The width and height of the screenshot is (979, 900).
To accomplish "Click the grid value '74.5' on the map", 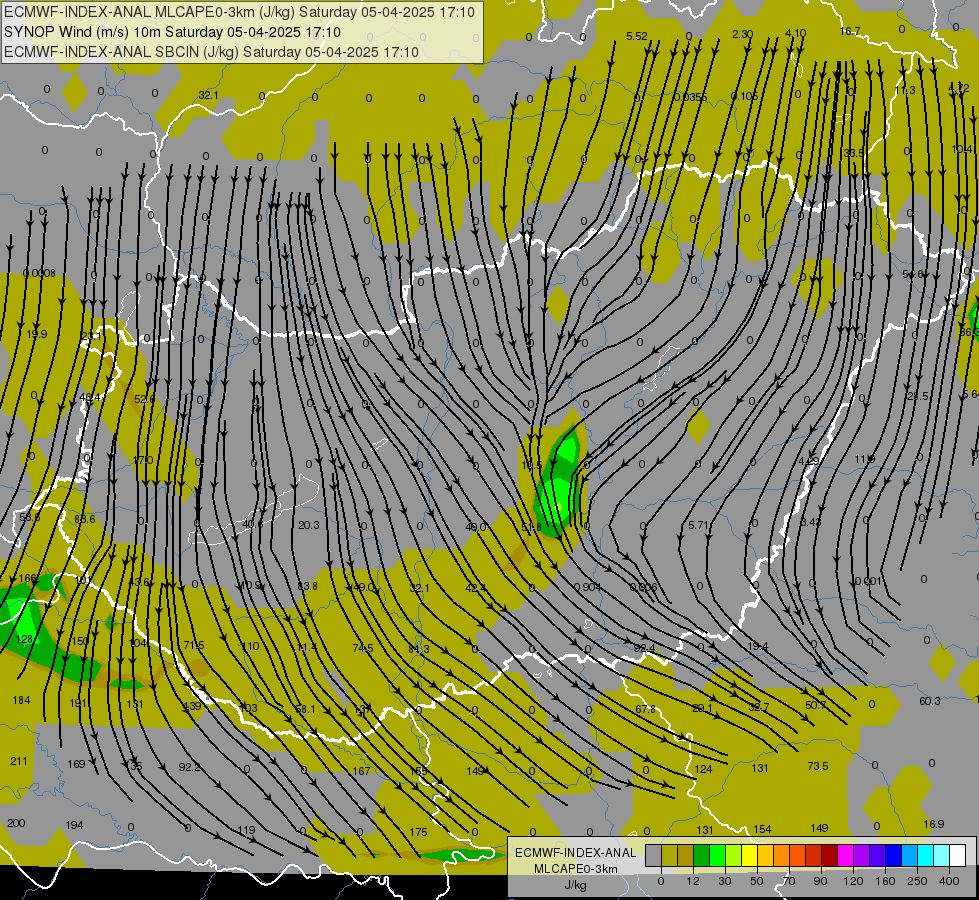I will [x=363, y=648].
